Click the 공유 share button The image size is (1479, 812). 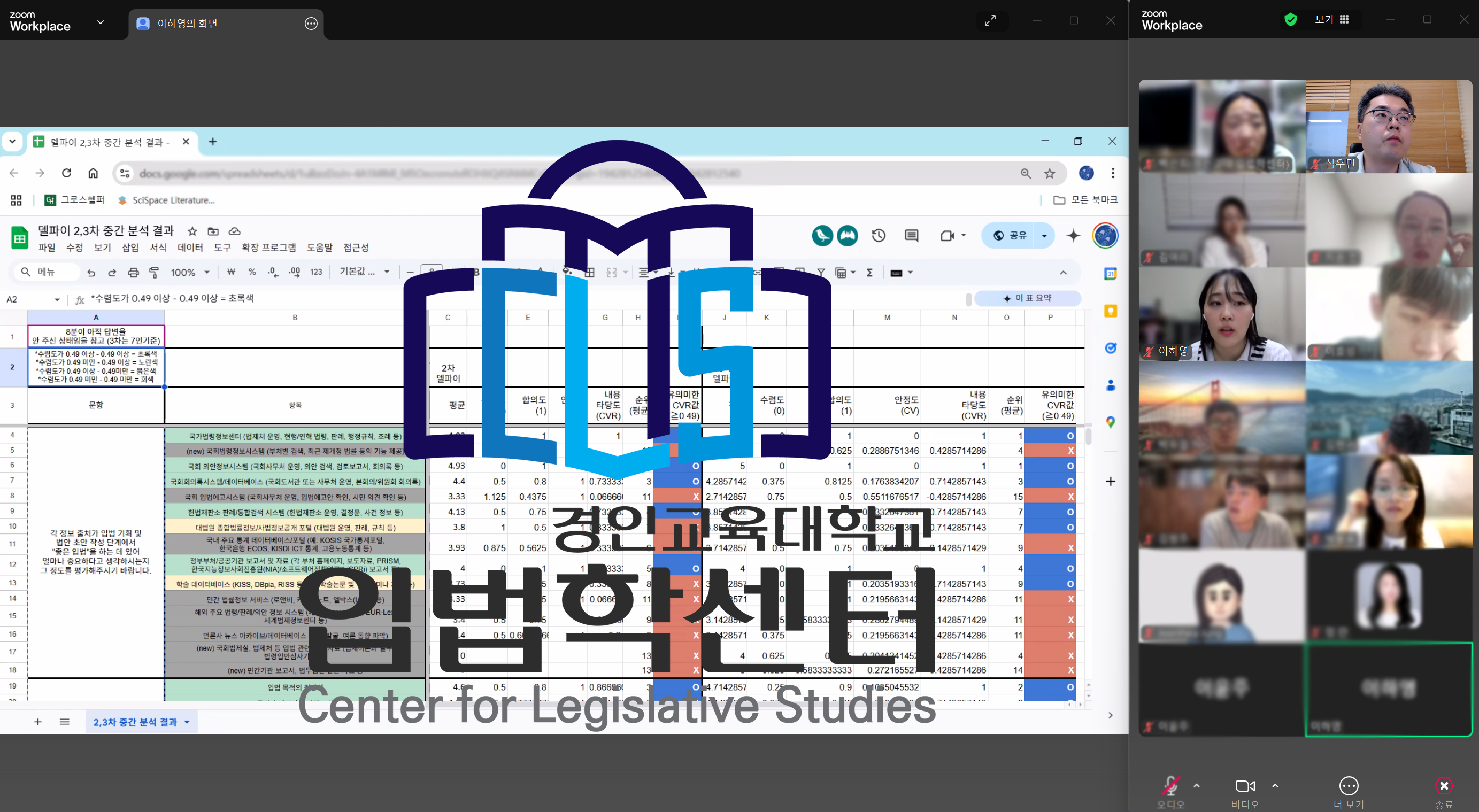tap(1009, 236)
